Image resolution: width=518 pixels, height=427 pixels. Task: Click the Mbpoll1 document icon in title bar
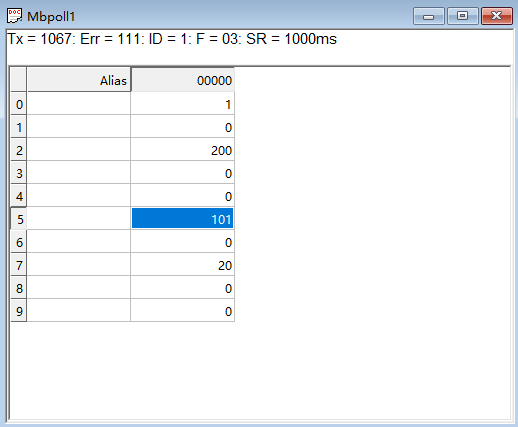click(14, 16)
